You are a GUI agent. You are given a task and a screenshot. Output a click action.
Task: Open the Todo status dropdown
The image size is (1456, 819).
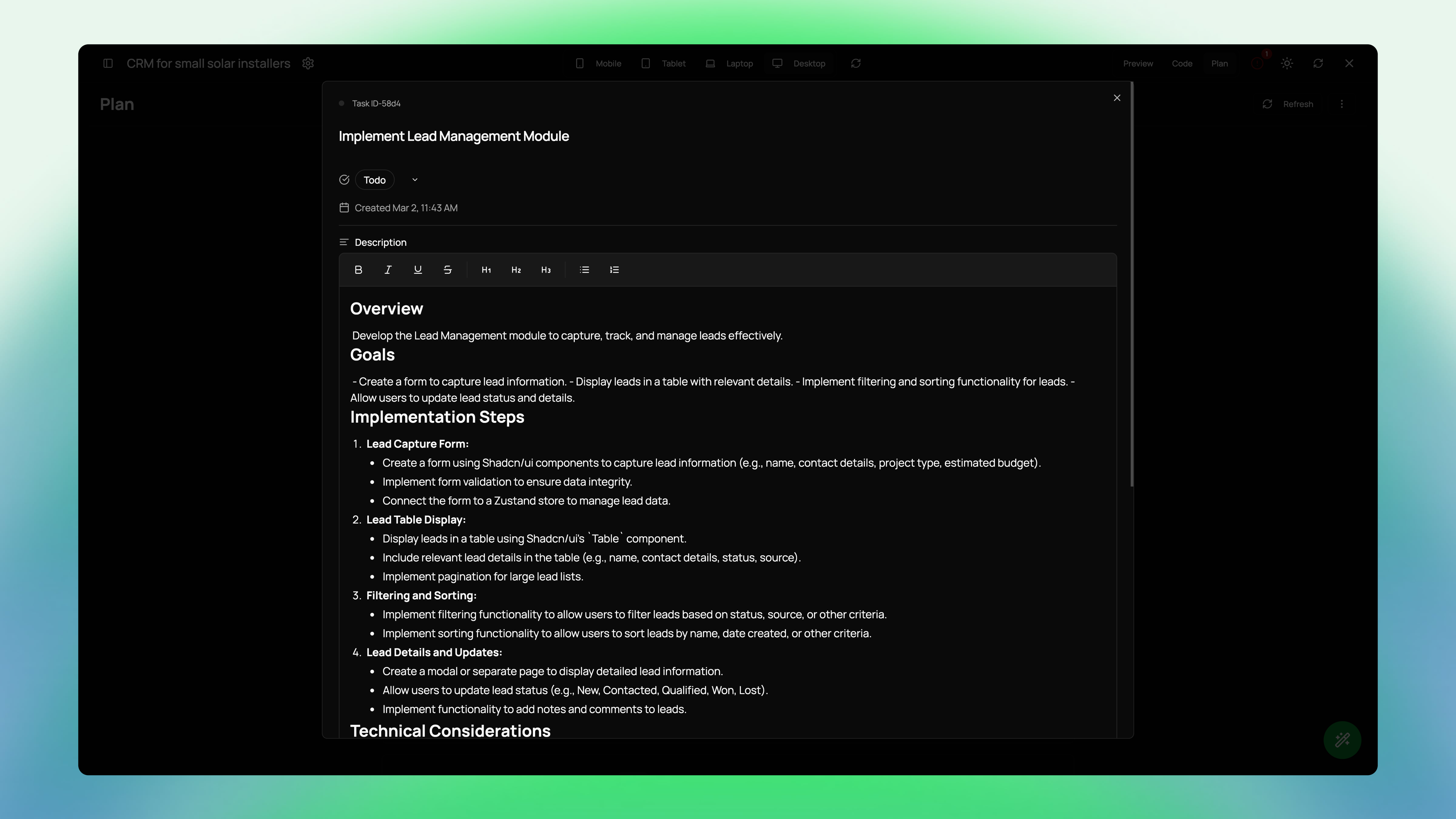point(375,180)
